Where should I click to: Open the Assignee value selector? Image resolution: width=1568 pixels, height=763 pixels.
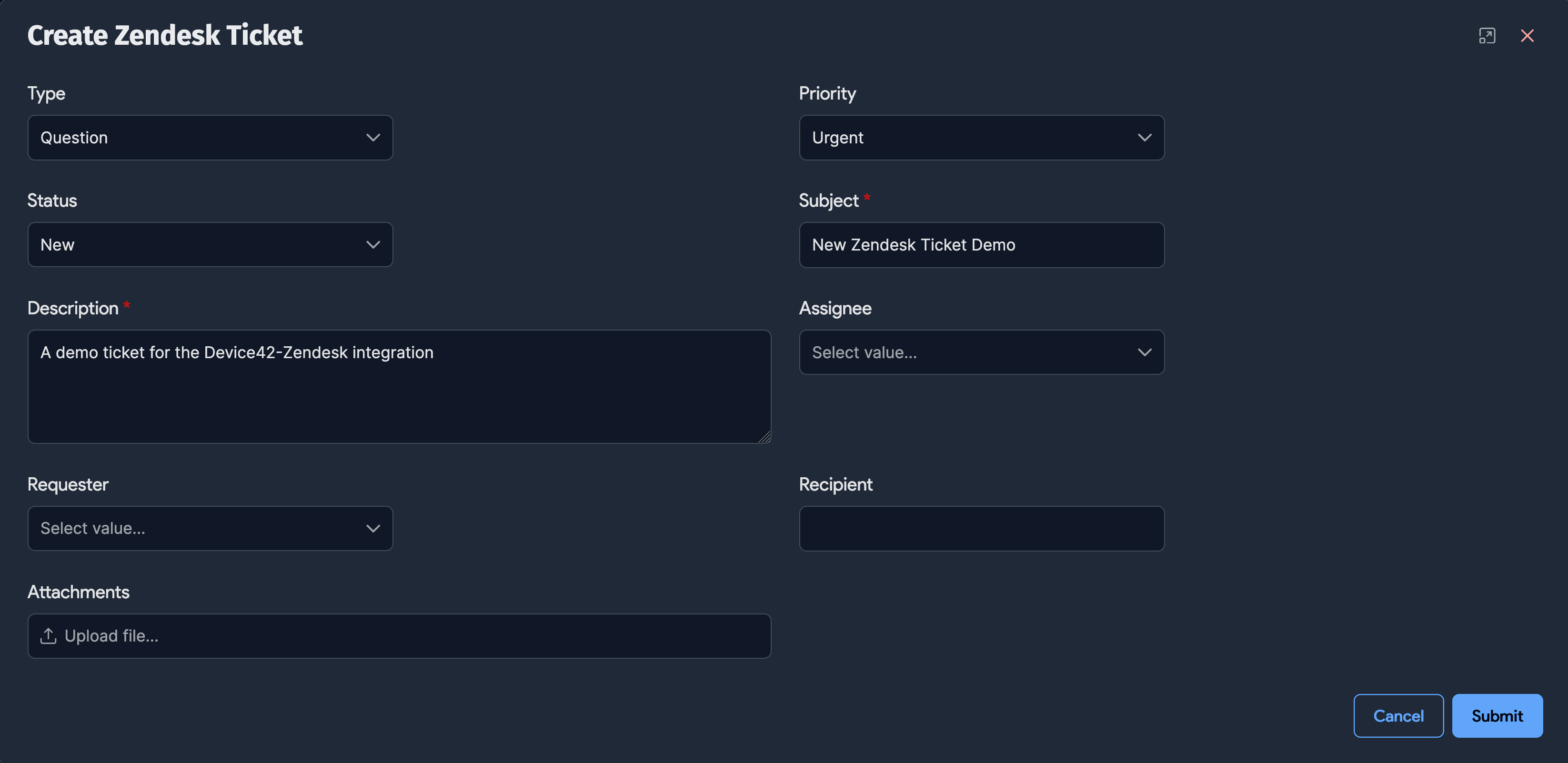pyautogui.click(x=980, y=351)
